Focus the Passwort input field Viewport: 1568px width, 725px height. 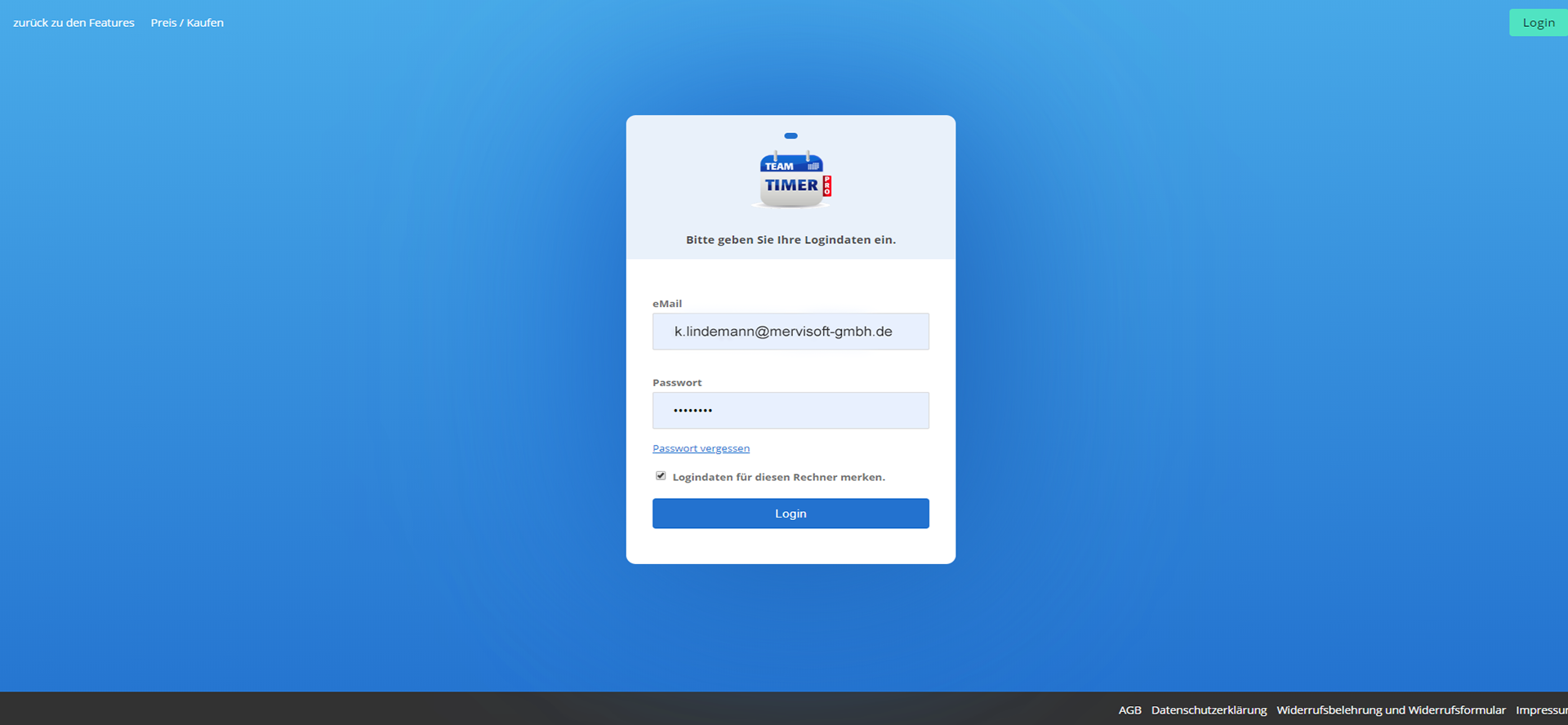[x=791, y=411]
